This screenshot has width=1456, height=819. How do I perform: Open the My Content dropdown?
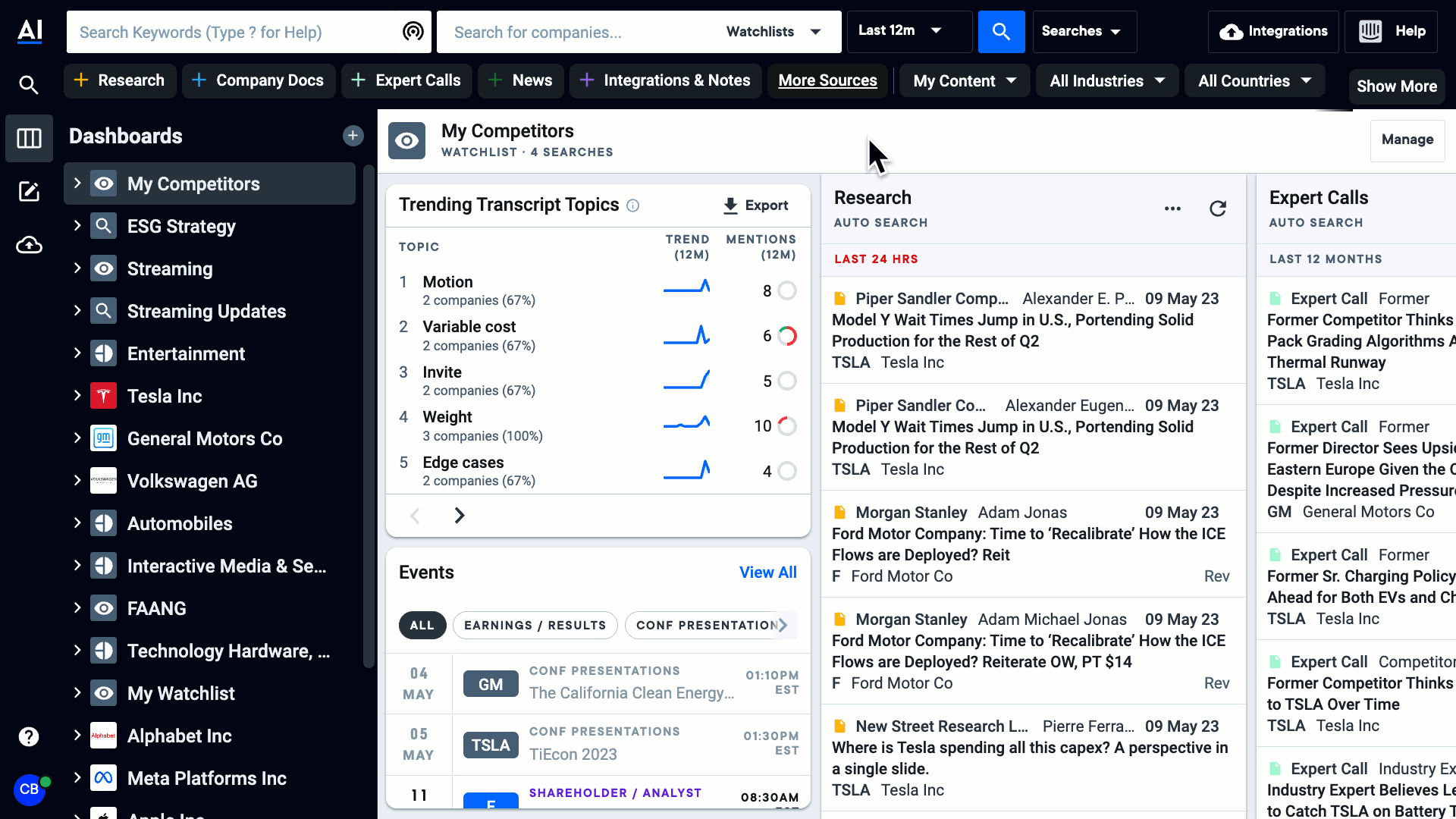965,80
